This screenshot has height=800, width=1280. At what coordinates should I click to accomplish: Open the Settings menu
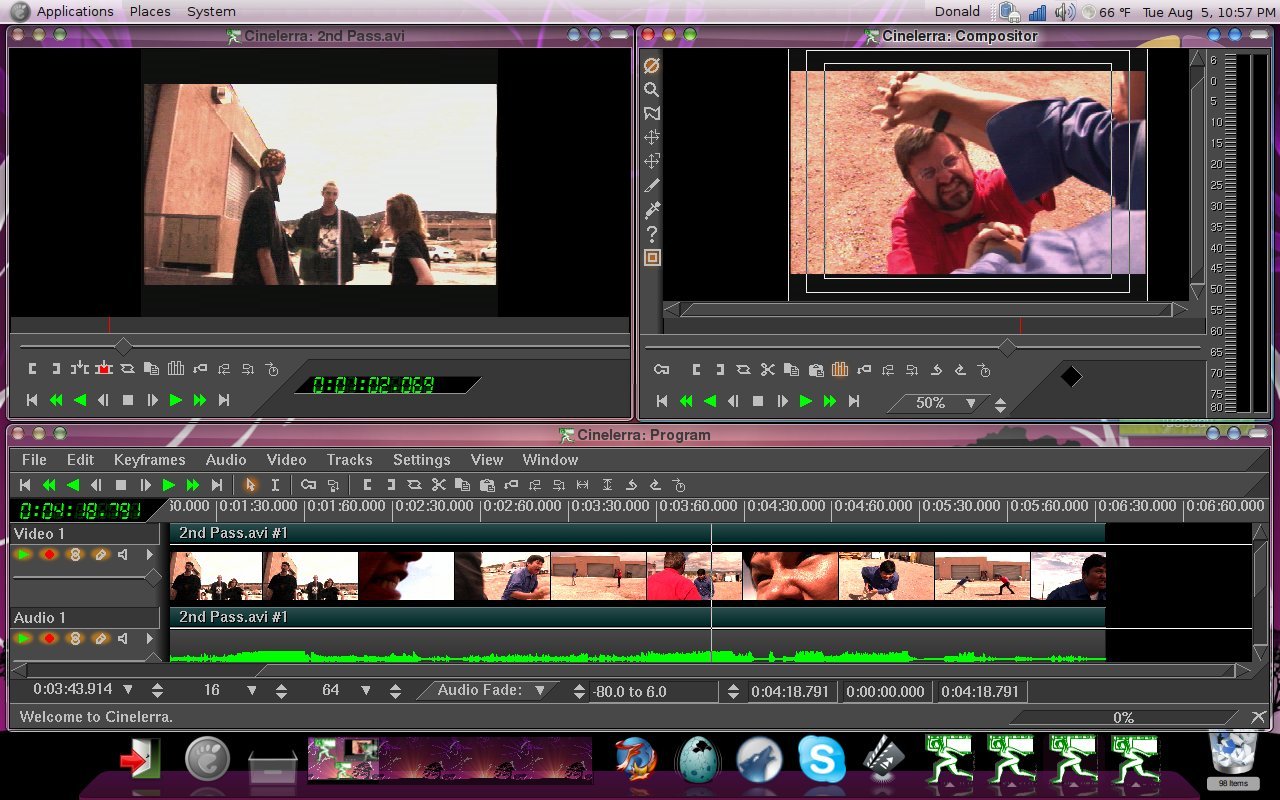coord(421,460)
